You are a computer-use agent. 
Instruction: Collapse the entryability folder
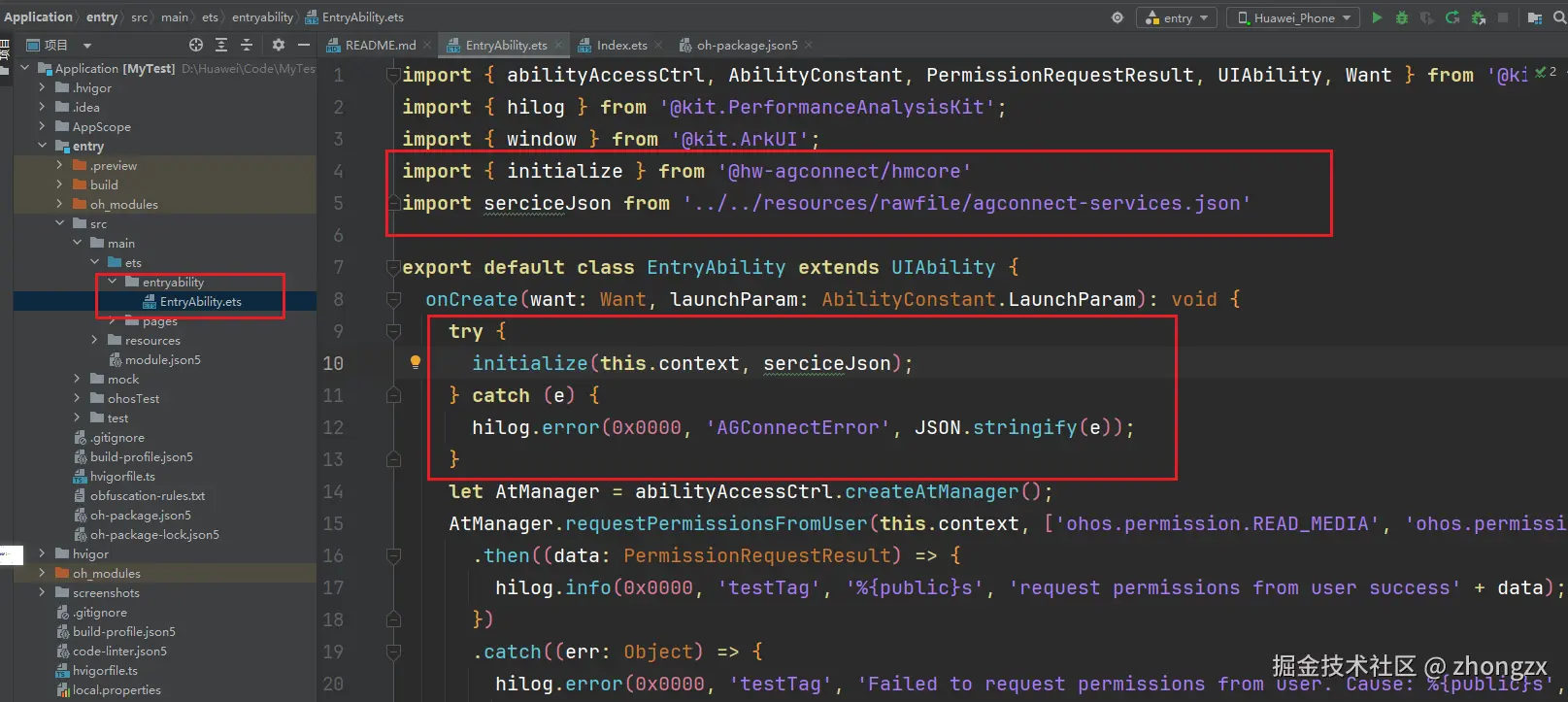(x=112, y=282)
